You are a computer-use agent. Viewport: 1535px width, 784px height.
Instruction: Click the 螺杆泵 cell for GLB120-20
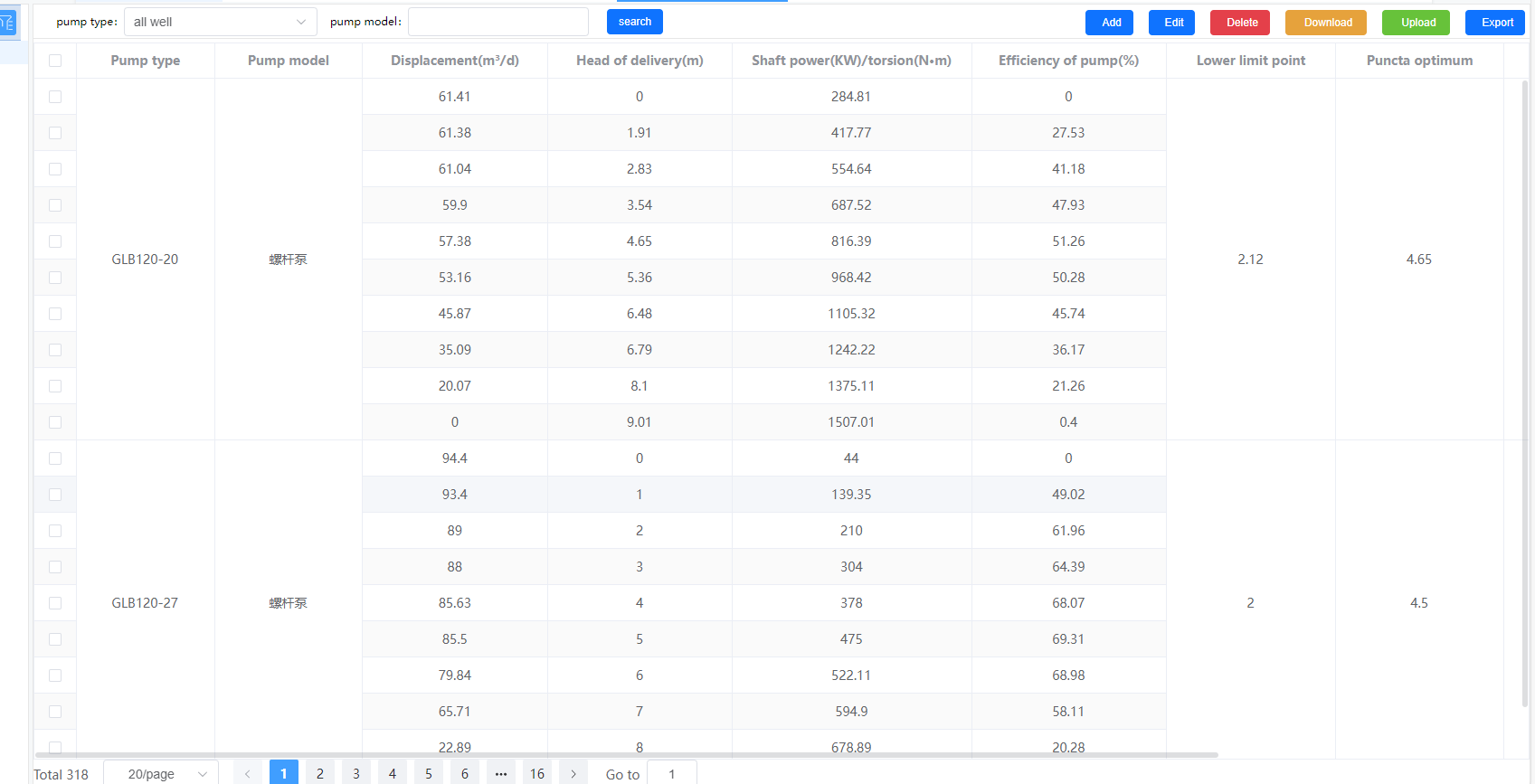[x=288, y=260]
